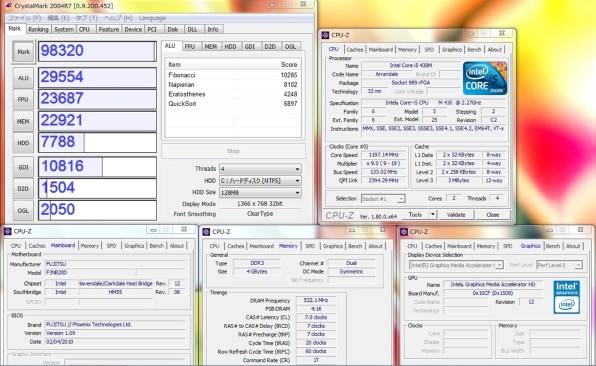
Task: Click the CrystalMark title bar app icon
Action: [x=8, y=6]
